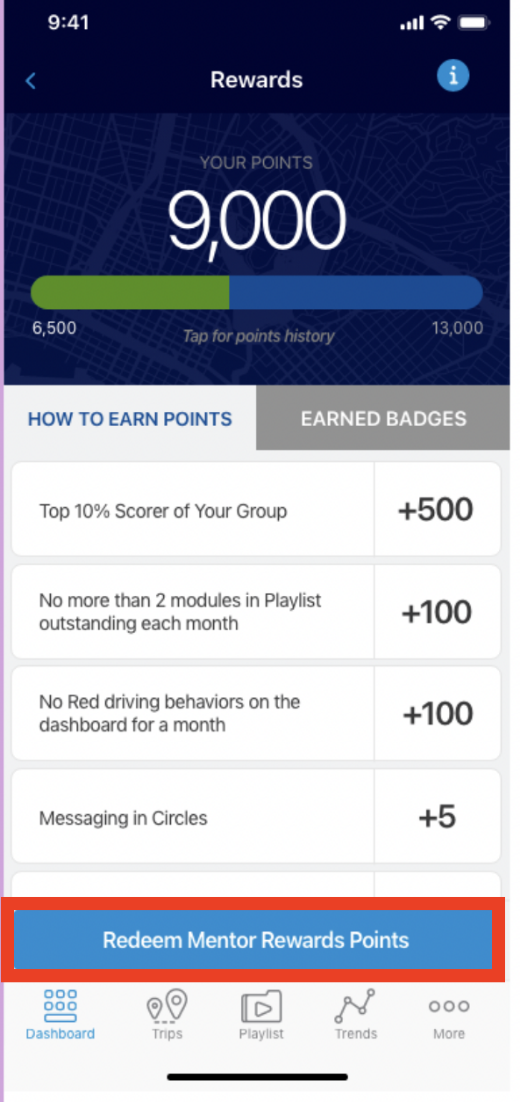Screen dimensions: 520x1102
Task: Select the Playlist modules outstanding reward row
Action: (x=256, y=612)
